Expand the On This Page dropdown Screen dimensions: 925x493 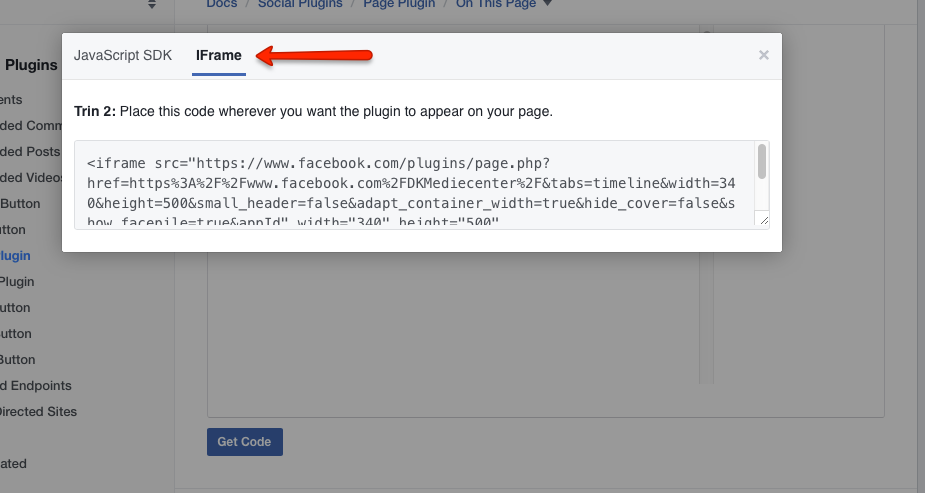[503, 4]
